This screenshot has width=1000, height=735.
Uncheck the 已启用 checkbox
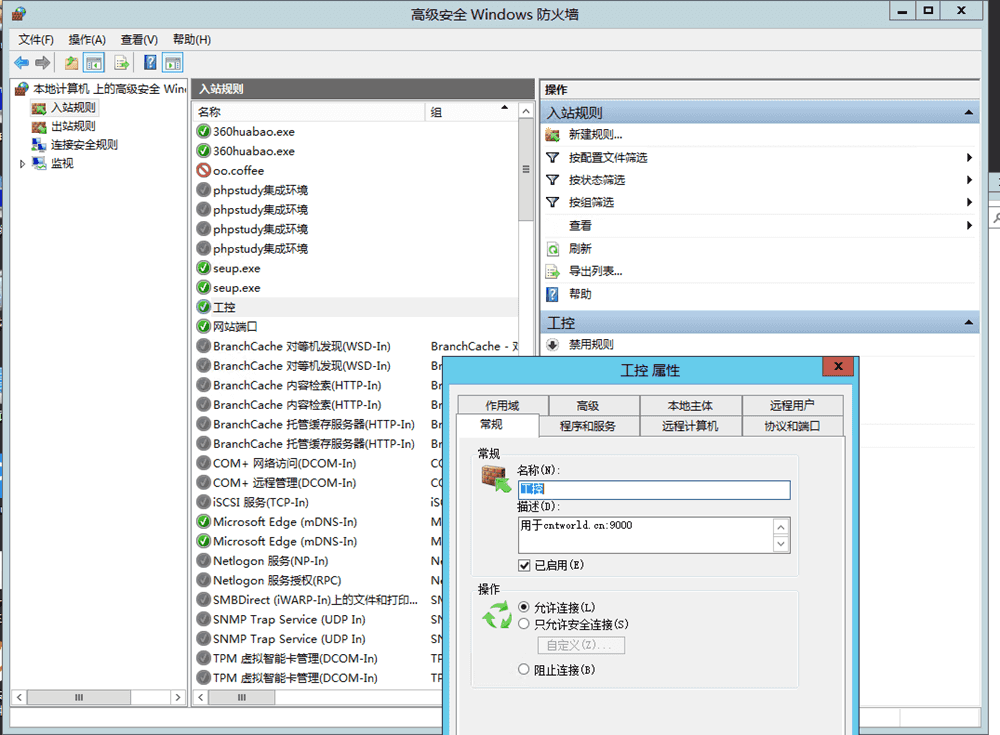[x=525, y=565]
